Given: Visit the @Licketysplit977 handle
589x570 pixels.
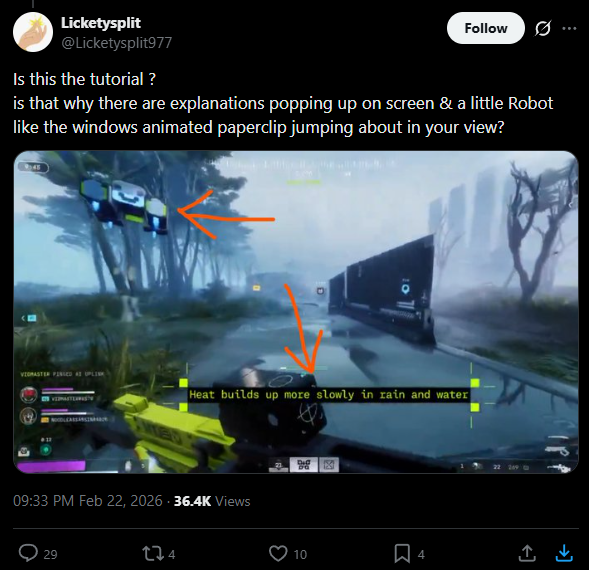Looking at the screenshot, I should (x=116, y=43).
